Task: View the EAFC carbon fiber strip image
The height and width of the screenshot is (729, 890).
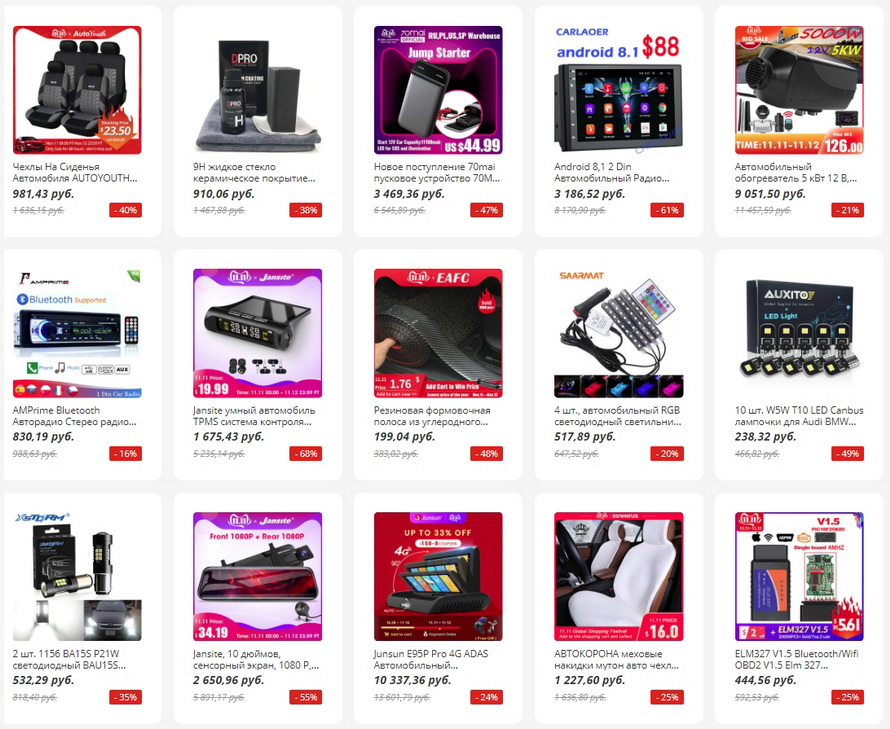Action: point(438,333)
